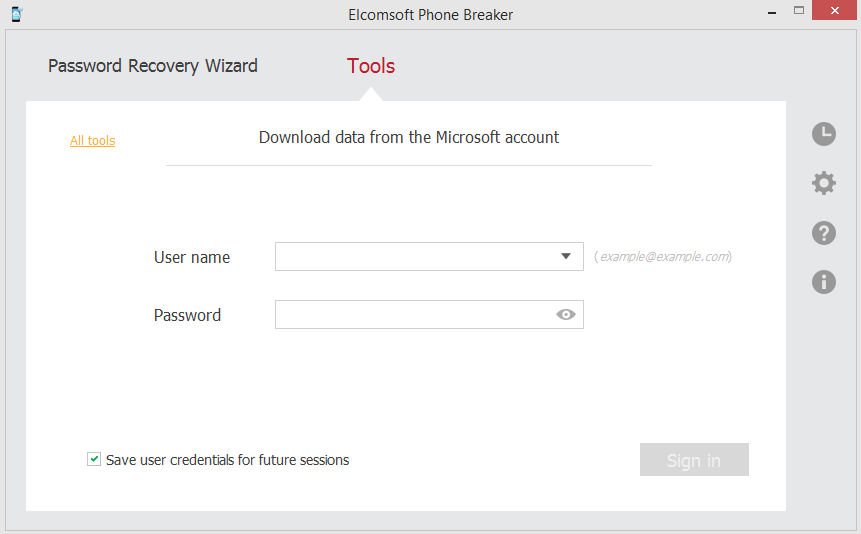Open help with the question mark icon
The image size is (861, 534).
(824, 233)
